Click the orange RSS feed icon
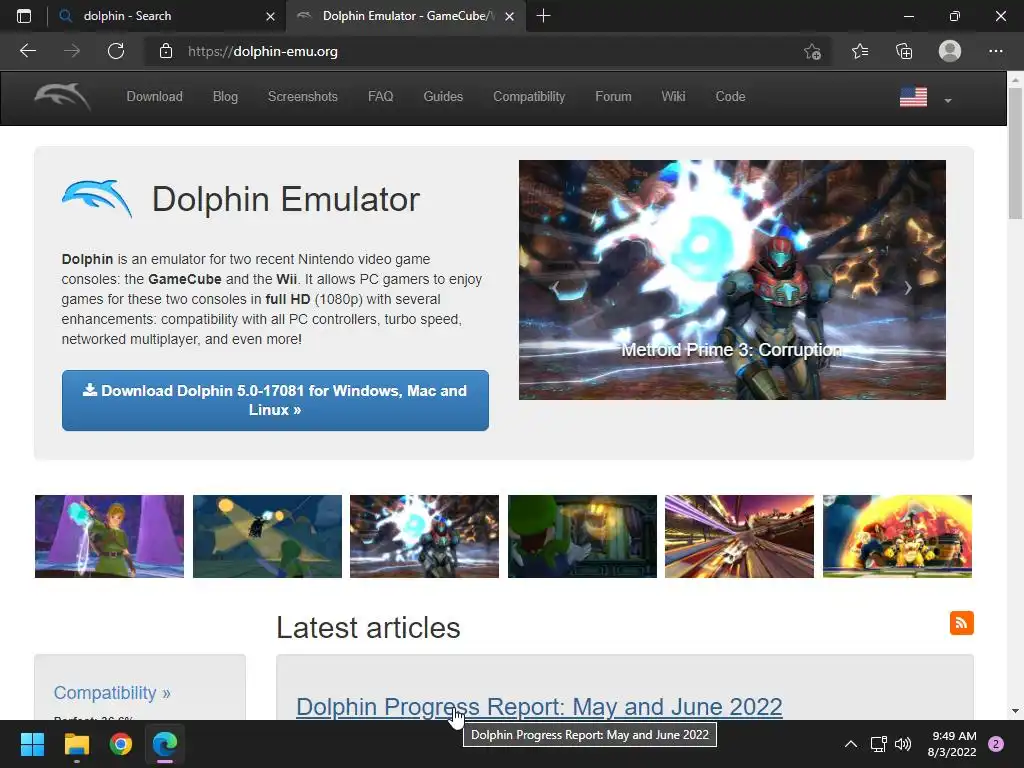 click(x=961, y=623)
